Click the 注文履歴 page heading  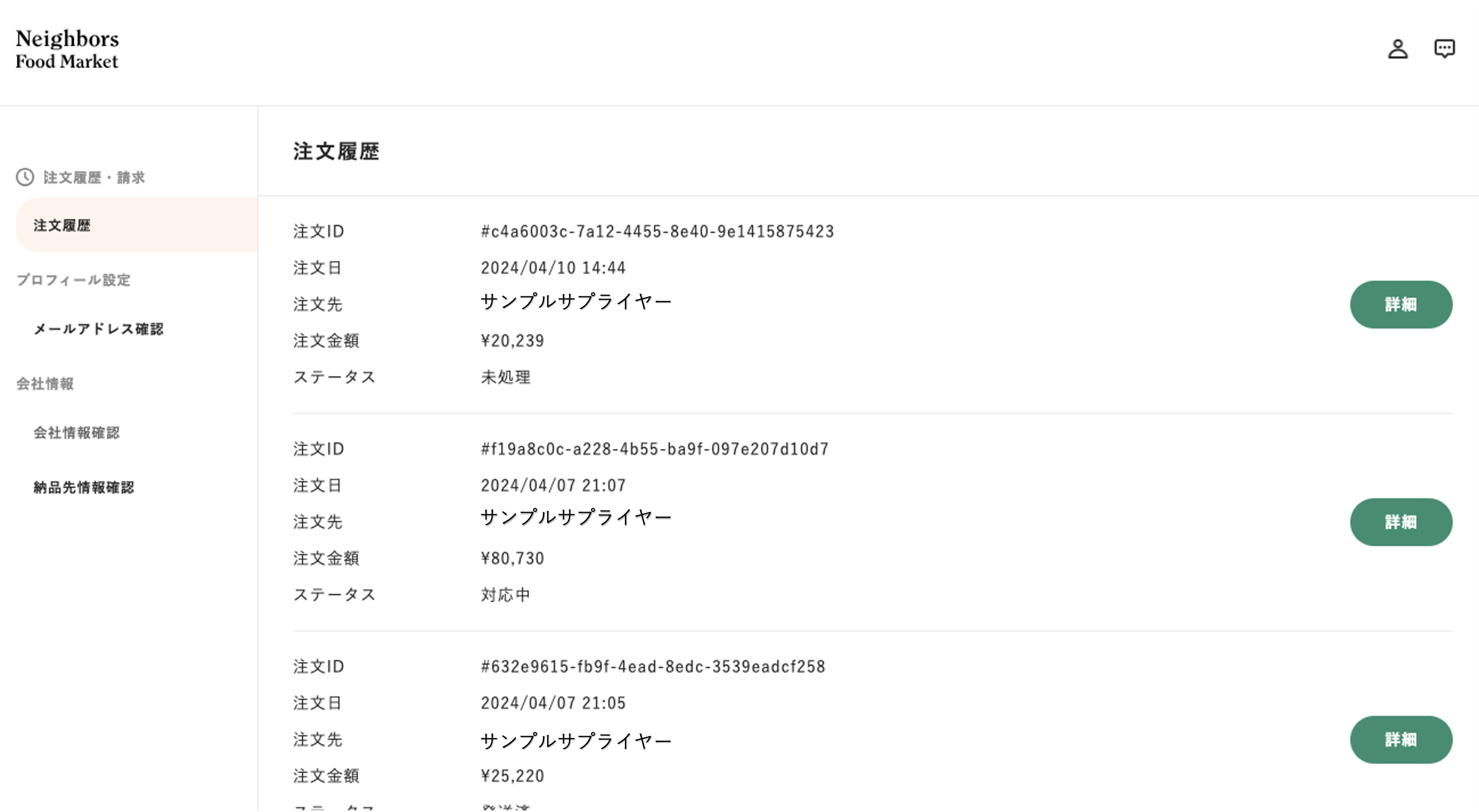pos(336,152)
